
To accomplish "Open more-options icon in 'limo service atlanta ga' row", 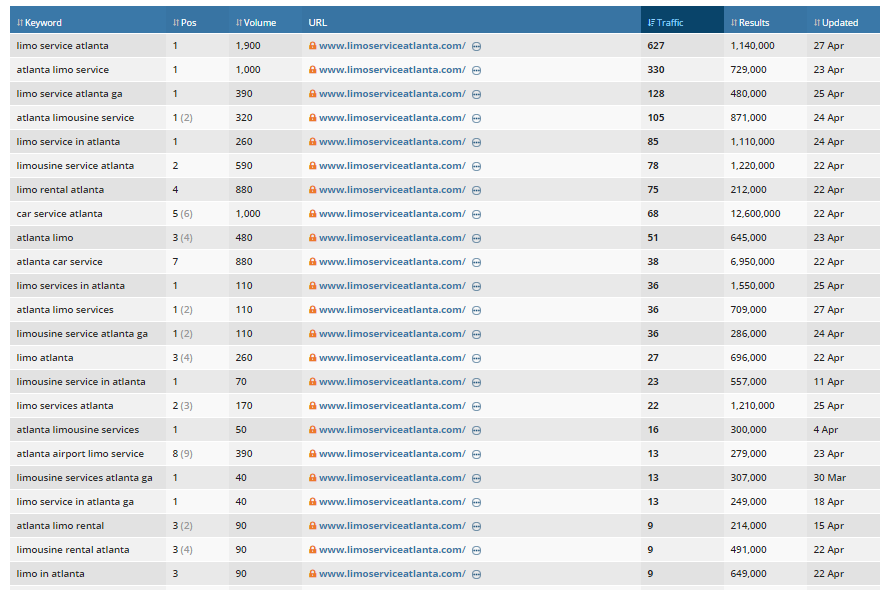I will coord(477,94).
